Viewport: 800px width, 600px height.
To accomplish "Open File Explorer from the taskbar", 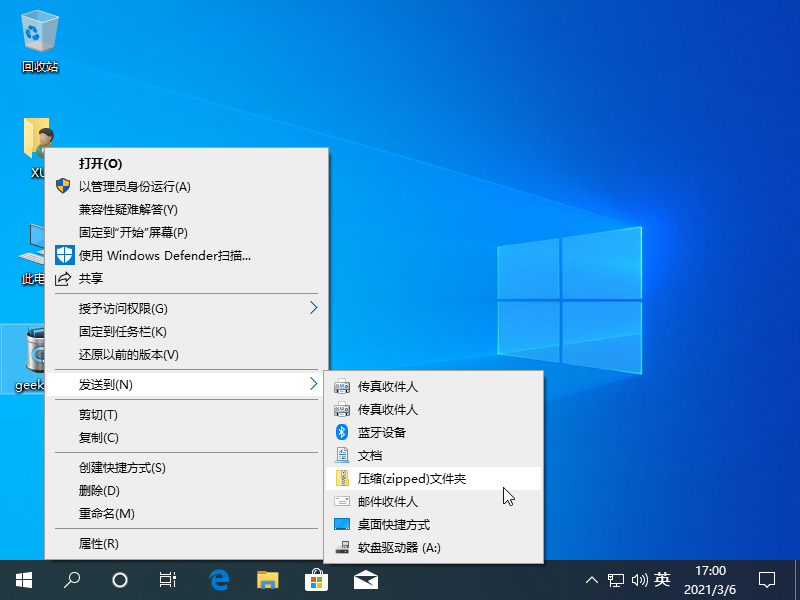I will 268,579.
